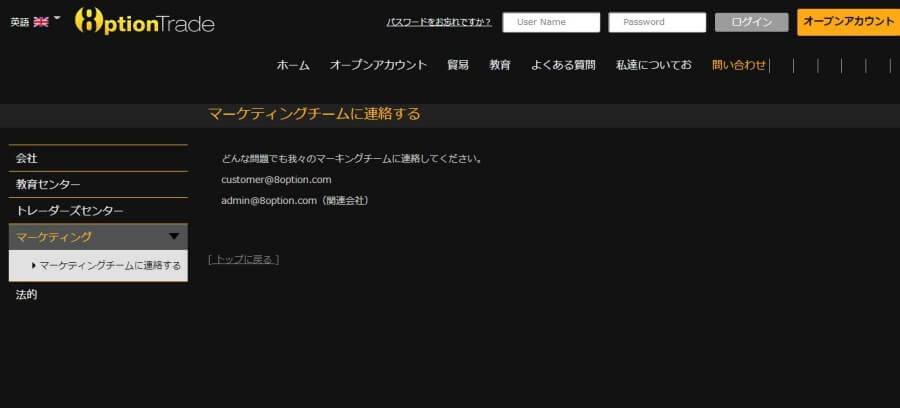This screenshot has width=900, height=408.
Task: Open the 貿易 menu item
Action: coord(458,65)
